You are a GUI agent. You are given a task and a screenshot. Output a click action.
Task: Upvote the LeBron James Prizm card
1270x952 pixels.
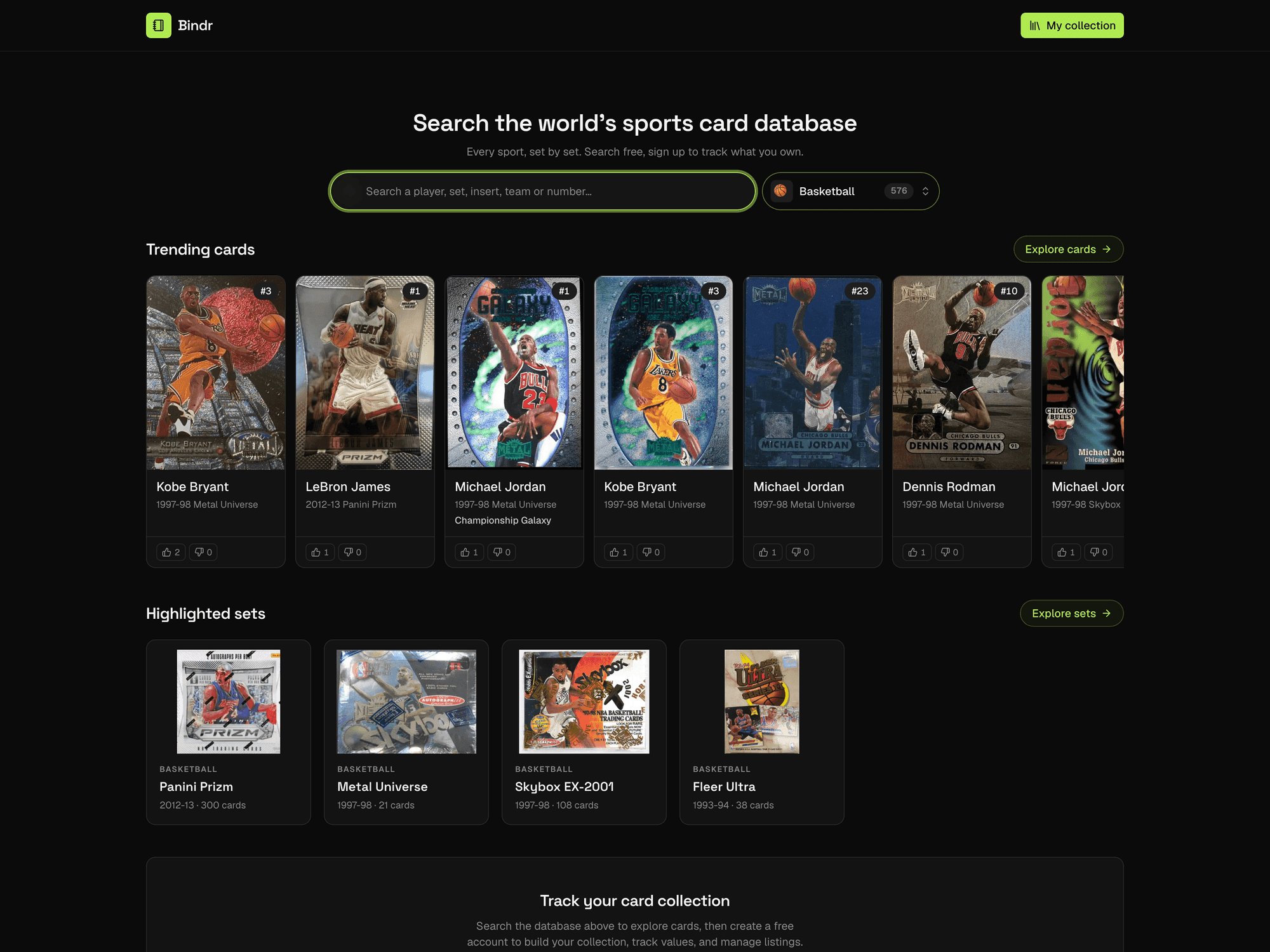pos(320,552)
